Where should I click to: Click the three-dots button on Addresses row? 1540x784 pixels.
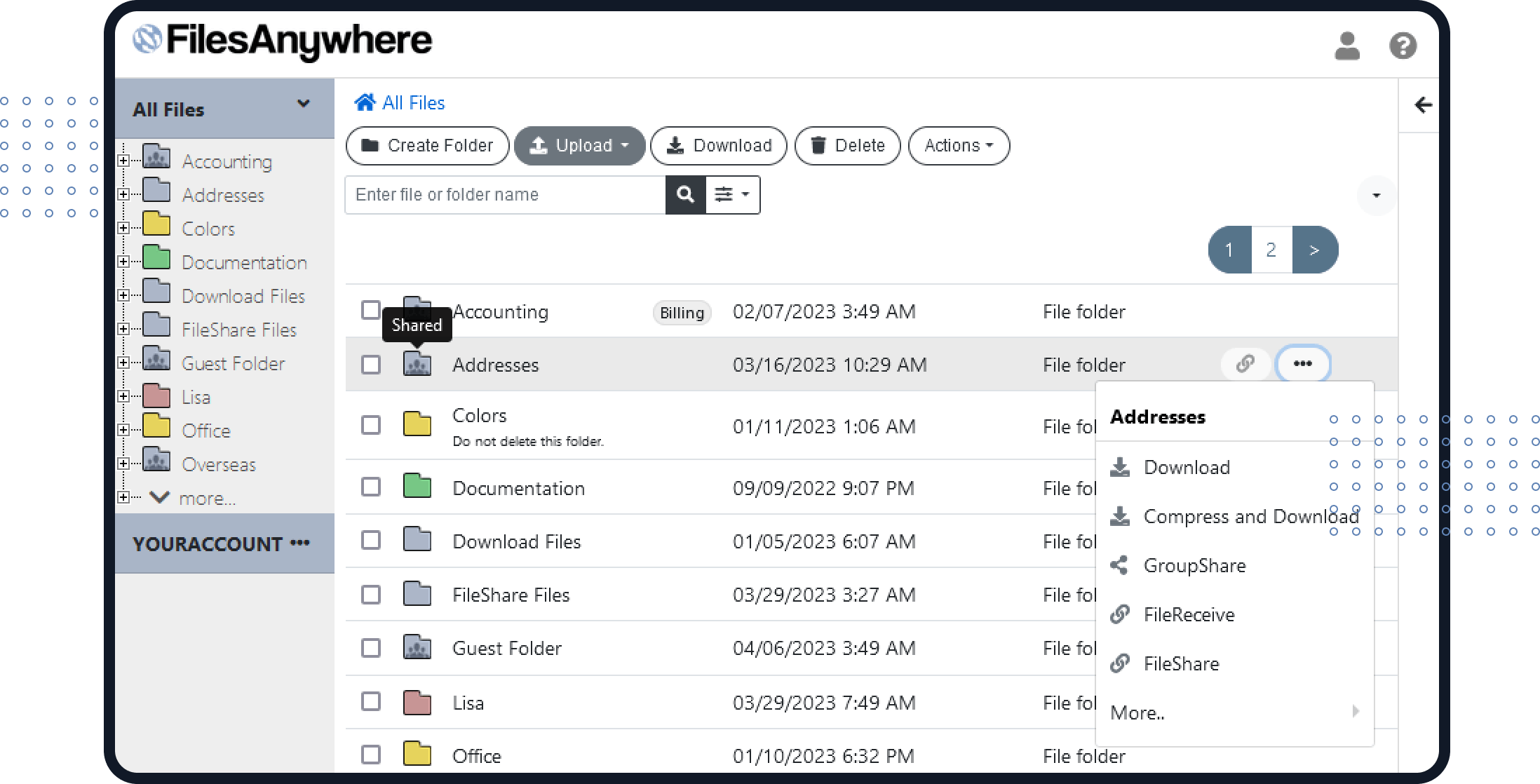[1302, 364]
